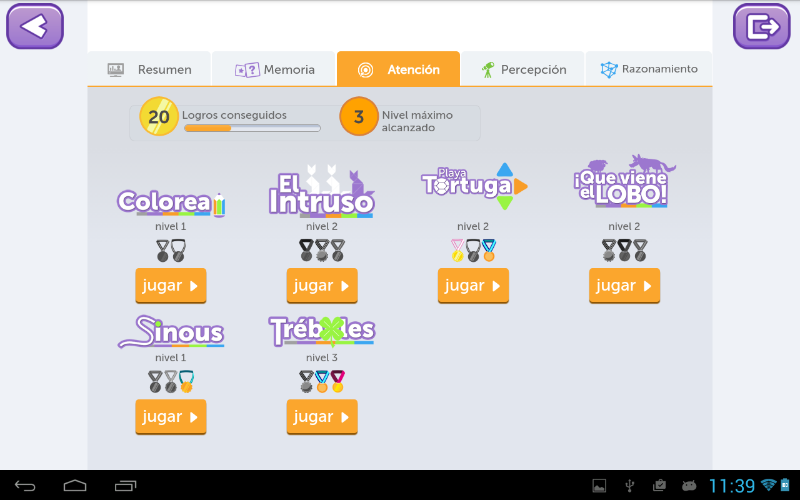Play Sinous with its jugar button
The height and width of the screenshot is (500, 800).
pyautogui.click(x=171, y=417)
